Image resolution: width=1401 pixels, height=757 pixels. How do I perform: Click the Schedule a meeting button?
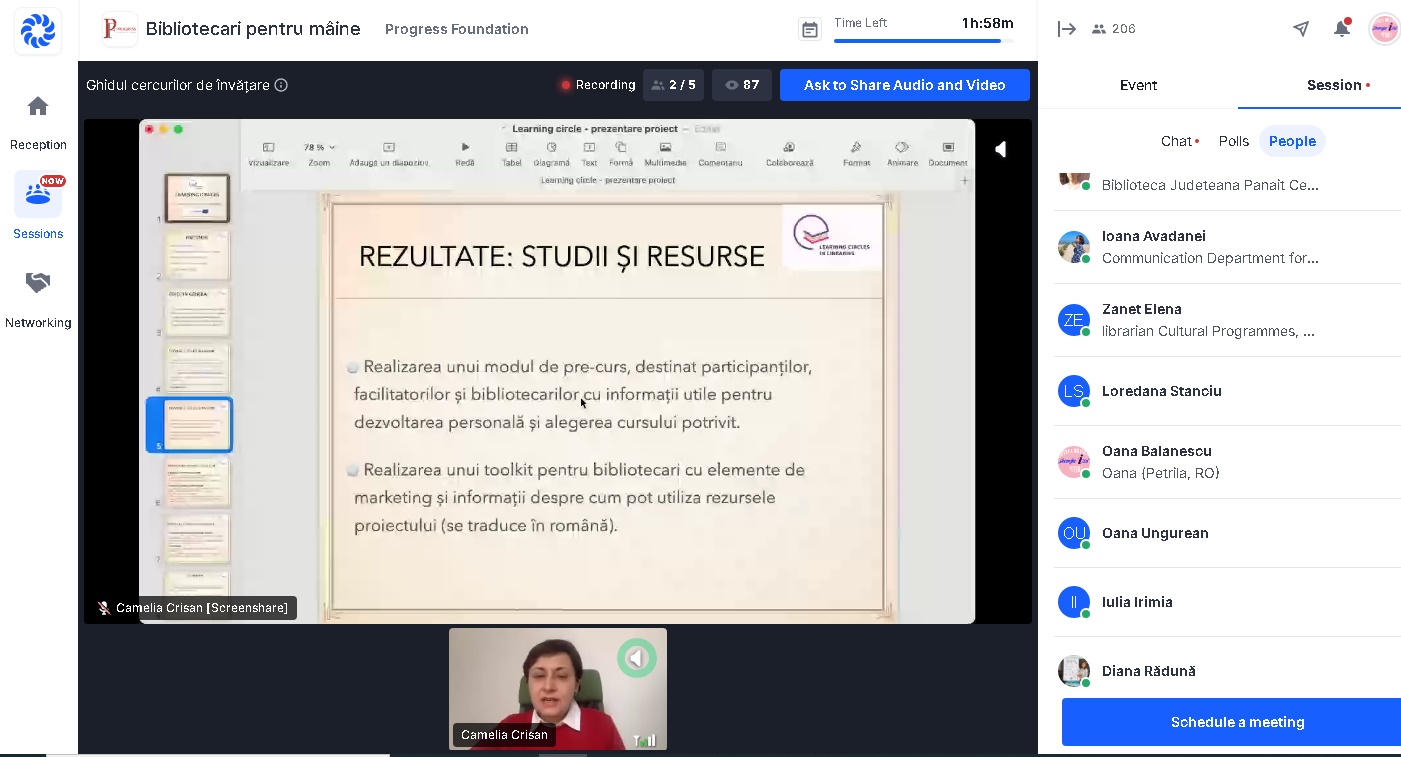1237,722
